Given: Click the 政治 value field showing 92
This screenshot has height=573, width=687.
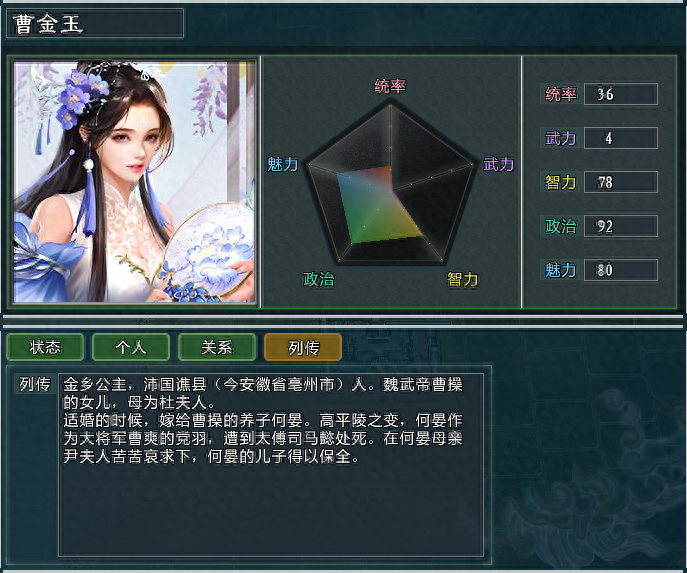Looking at the screenshot, I should point(621,226).
